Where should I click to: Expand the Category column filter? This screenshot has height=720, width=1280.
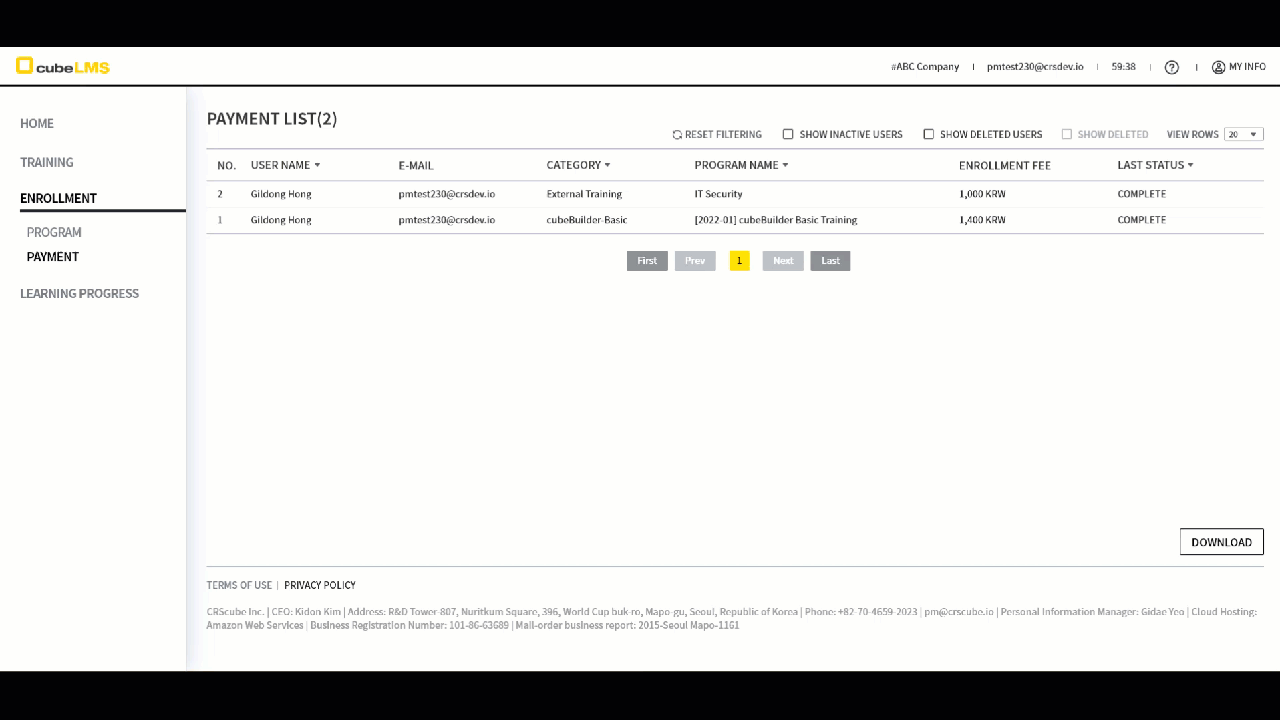click(x=607, y=165)
